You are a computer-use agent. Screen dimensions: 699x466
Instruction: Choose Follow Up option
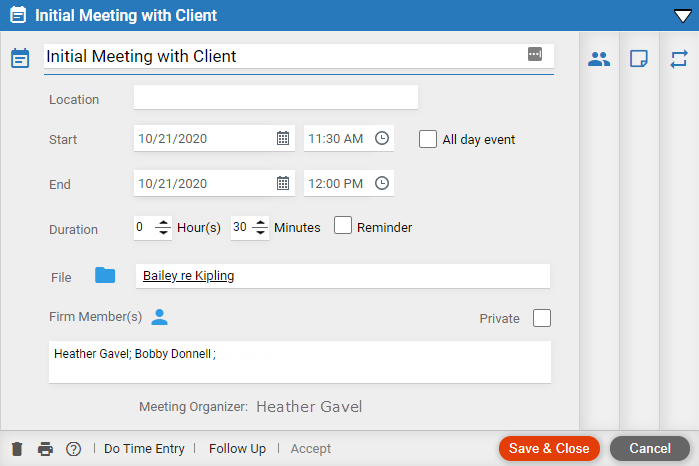[237, 449]
